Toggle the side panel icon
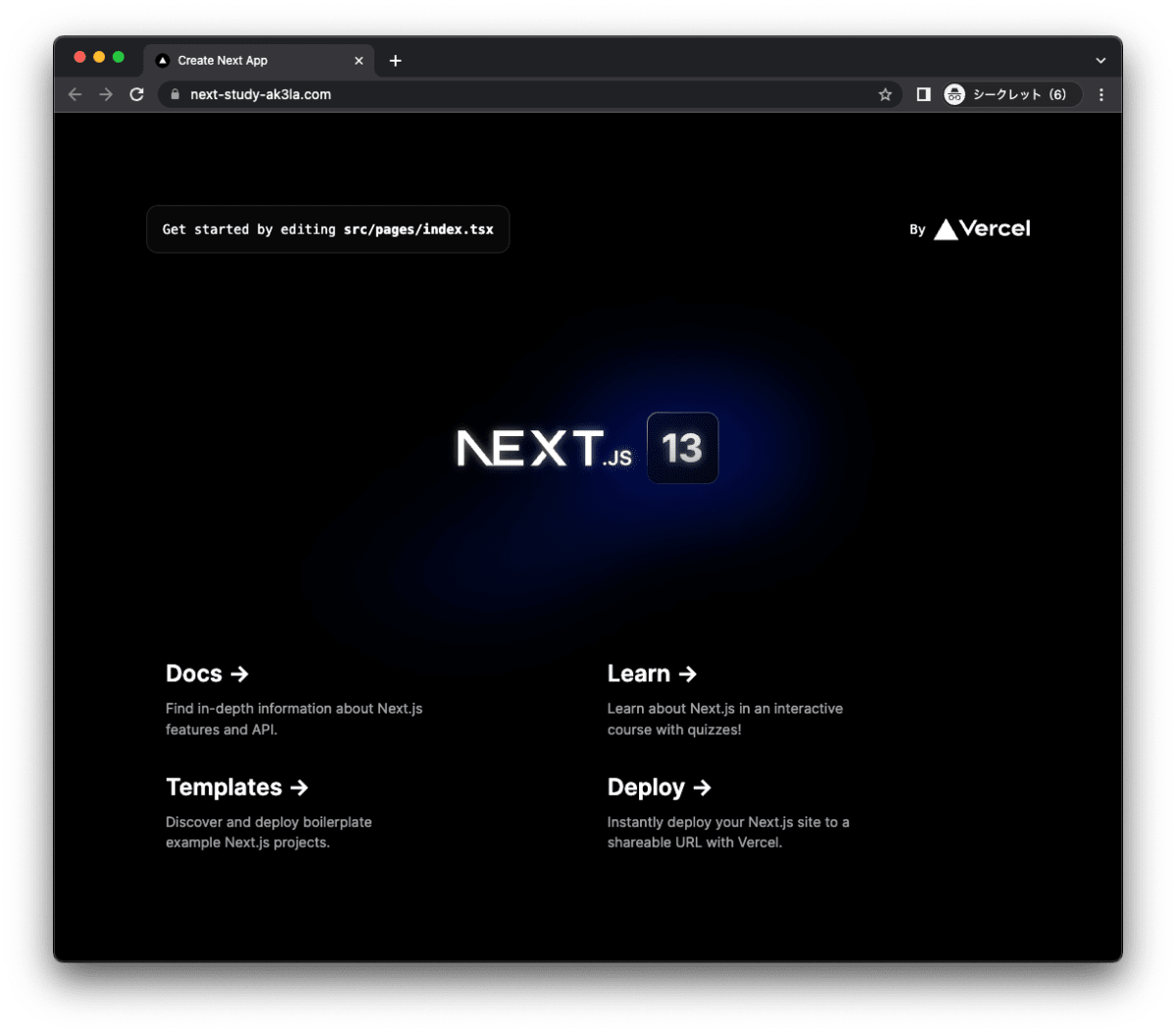The image size is (1176, 1033). click(923, 94)
